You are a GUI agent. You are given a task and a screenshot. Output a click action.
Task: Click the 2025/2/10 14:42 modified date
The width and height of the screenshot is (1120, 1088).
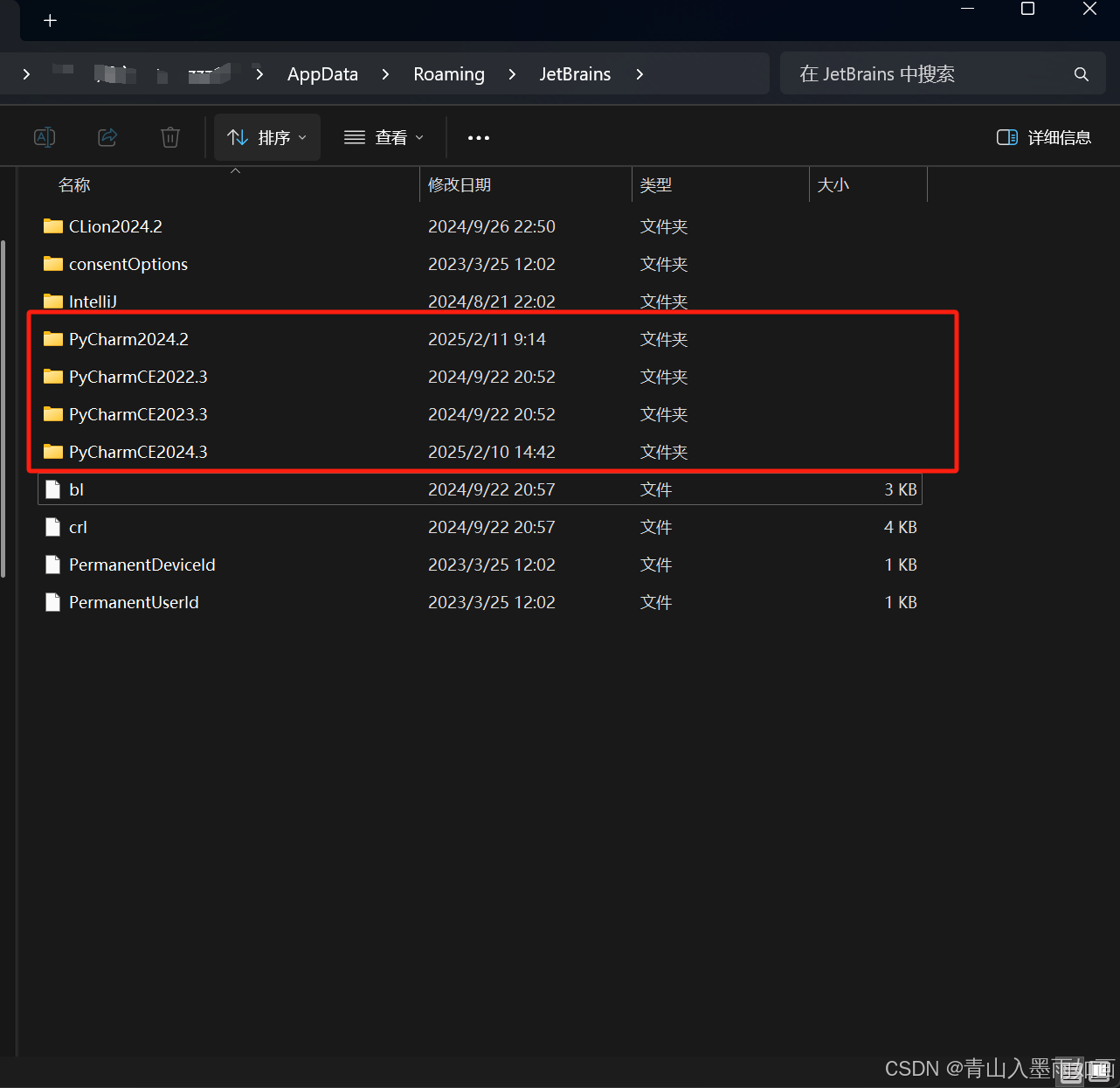point(492,452)
